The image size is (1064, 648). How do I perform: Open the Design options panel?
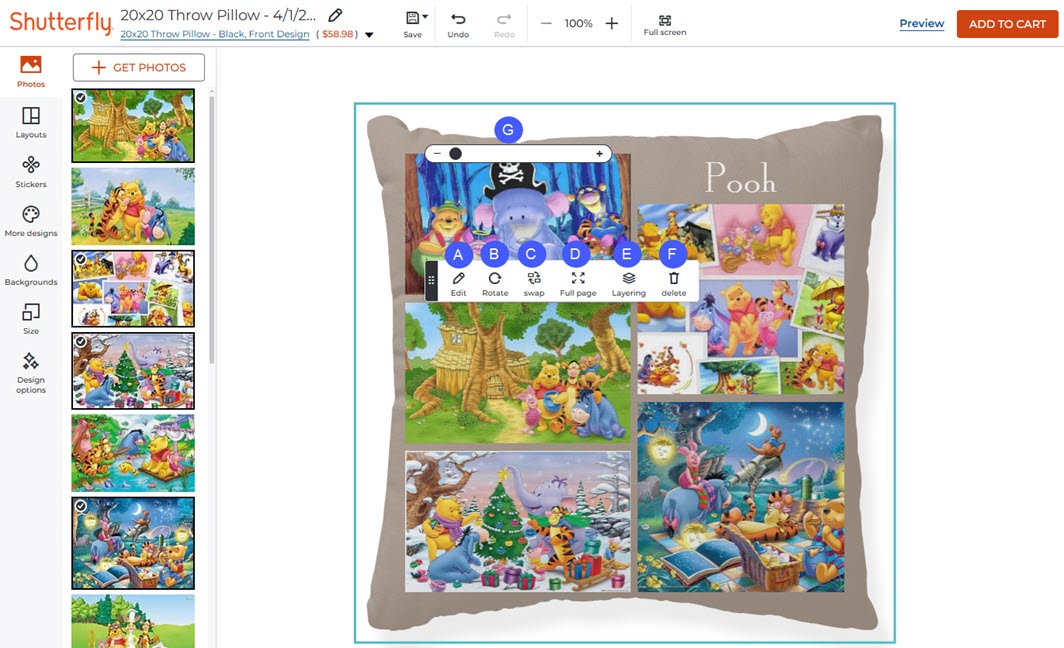(31, 373)
